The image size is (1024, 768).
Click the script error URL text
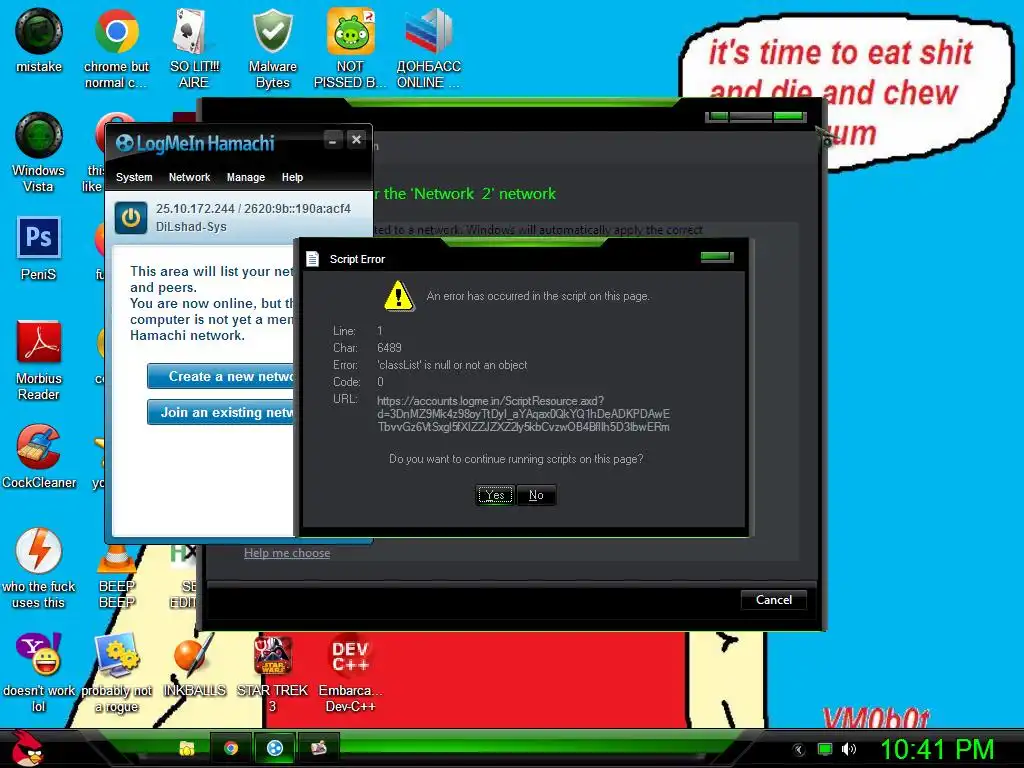click(523, 413)
